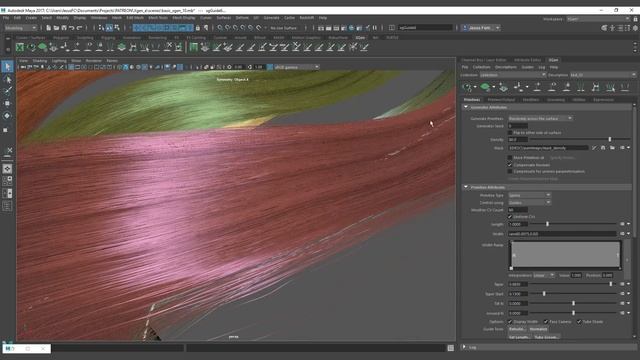Click the Taper Start slider handle
This screenshot has width=640, height=360.
(544, 294)
